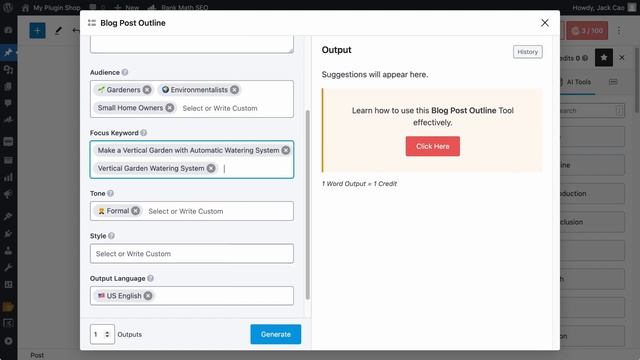The height and width of the screenshot is (360, 640).
Task: Click the Blog Post Outline list icon
Action: pos(92,23)
